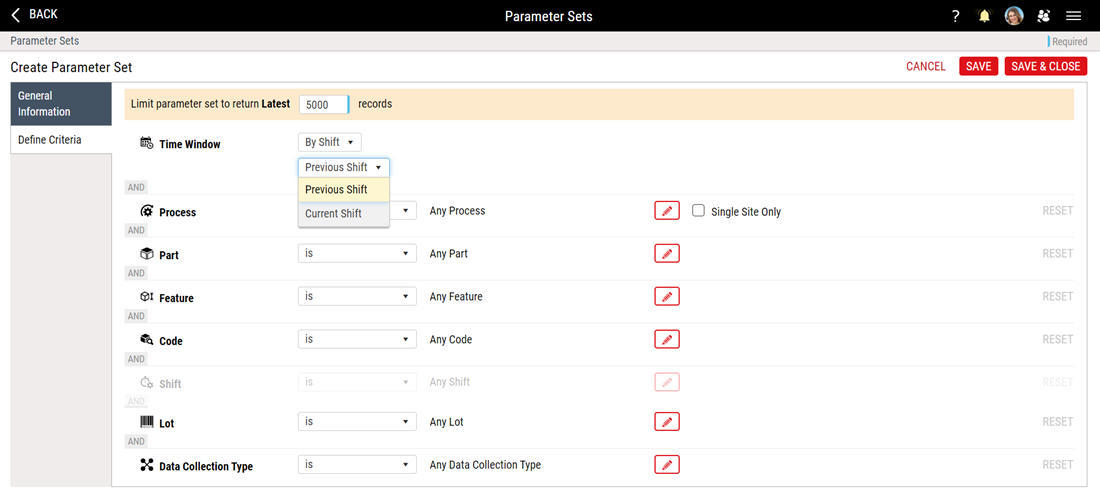Open the Code operator 'is' dropdown
The image size is (1100, 499).
pyautogui.click(x=357, y=339)
